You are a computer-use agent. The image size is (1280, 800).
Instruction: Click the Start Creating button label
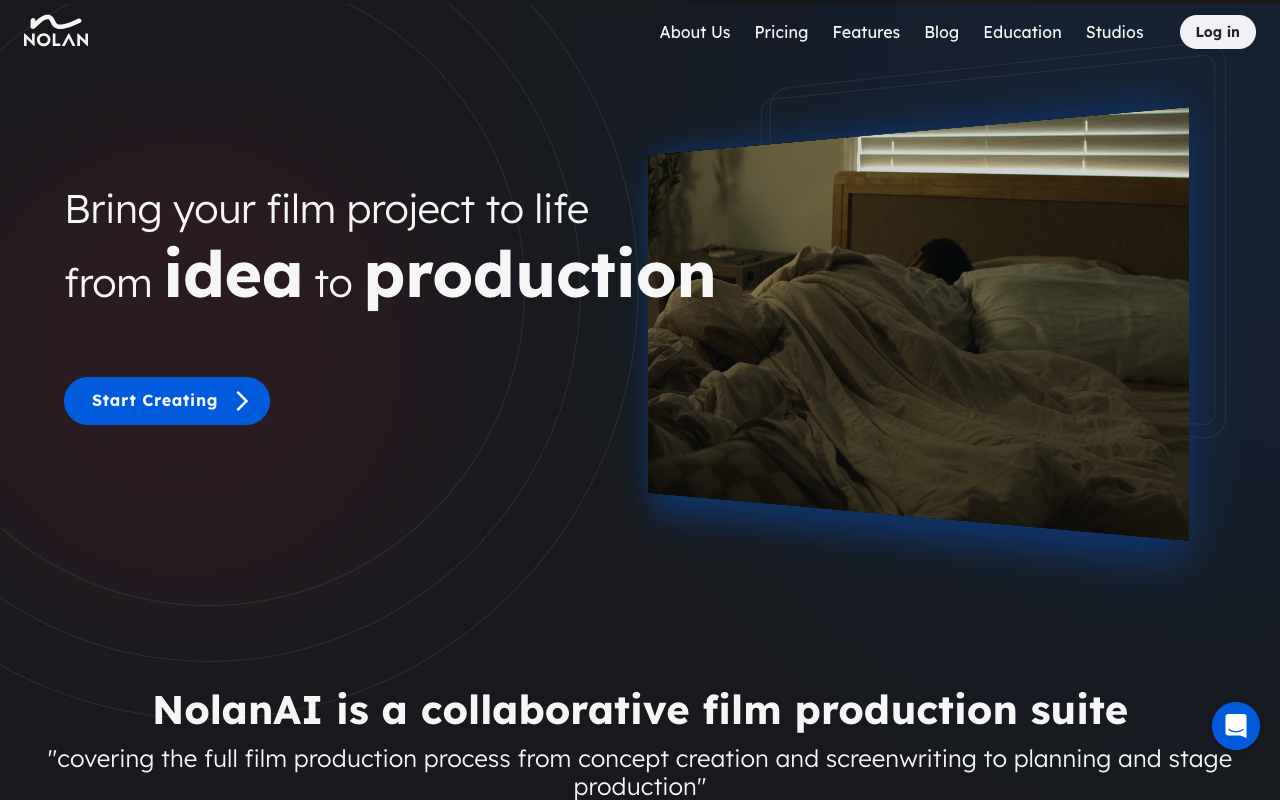[x=155, y=401]
